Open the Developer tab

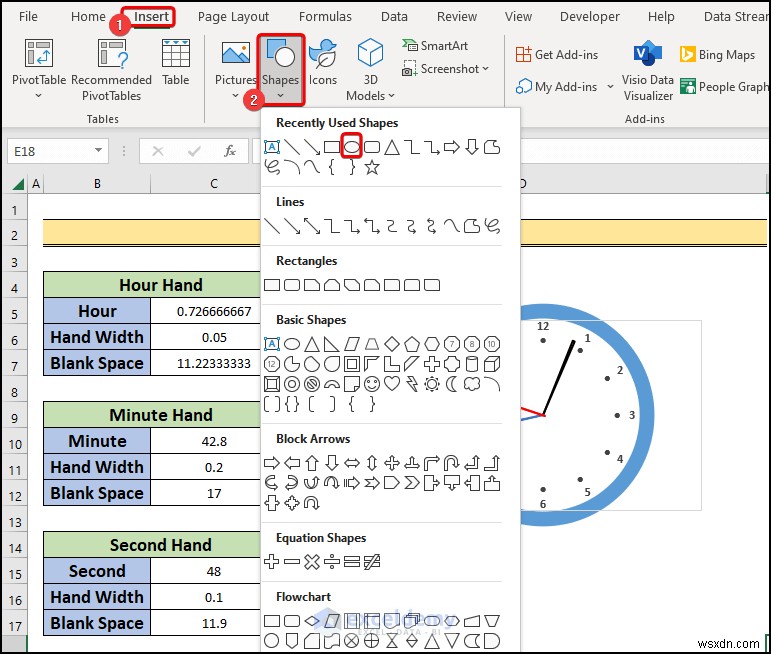pyautogui.click(x=590, y=16)
